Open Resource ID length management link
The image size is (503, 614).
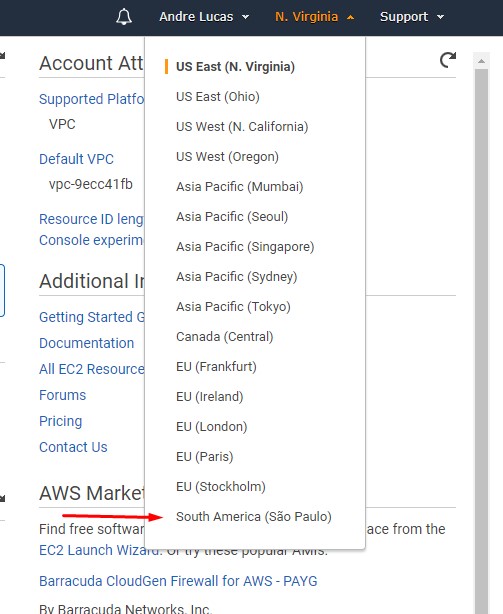click(92, 219)
